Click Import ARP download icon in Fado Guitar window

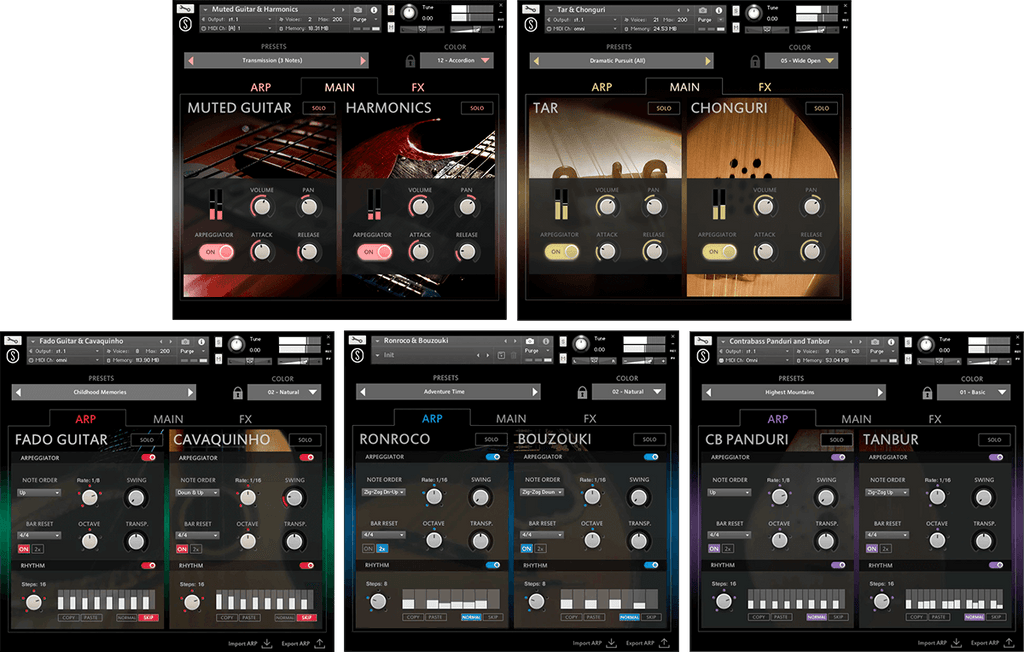(267, 643)
